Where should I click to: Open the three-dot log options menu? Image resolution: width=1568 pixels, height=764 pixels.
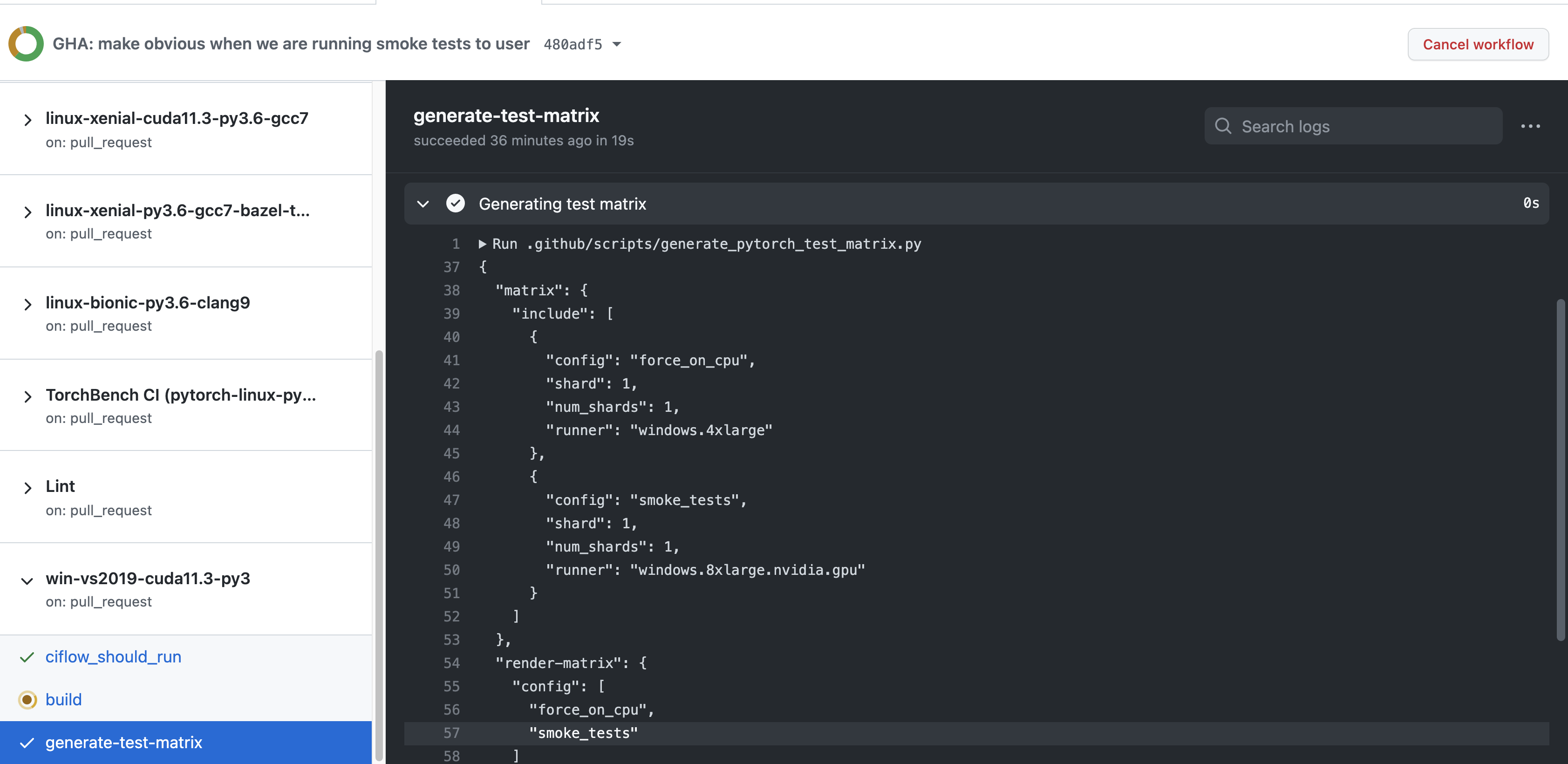[x=1530, y=126]
